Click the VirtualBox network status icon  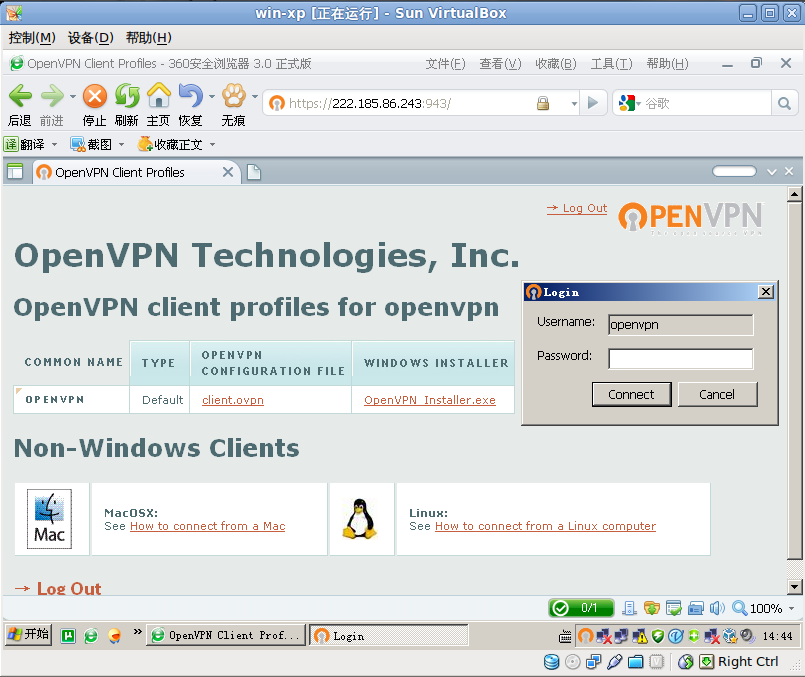click(x=593, y=662)
